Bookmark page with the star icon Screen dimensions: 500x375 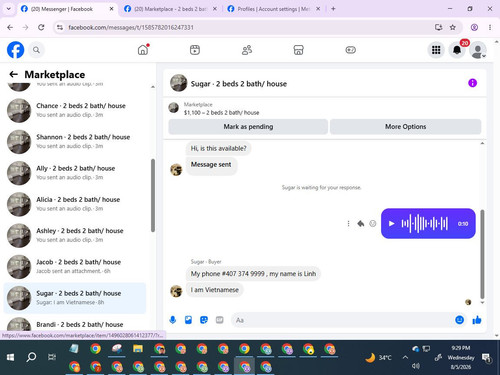pyautogui.click(x=452, y=27)
